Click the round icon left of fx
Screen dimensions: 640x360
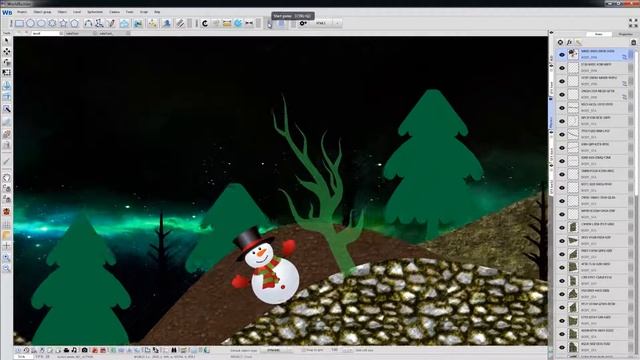pyautogui.click(x=560, y=42)
